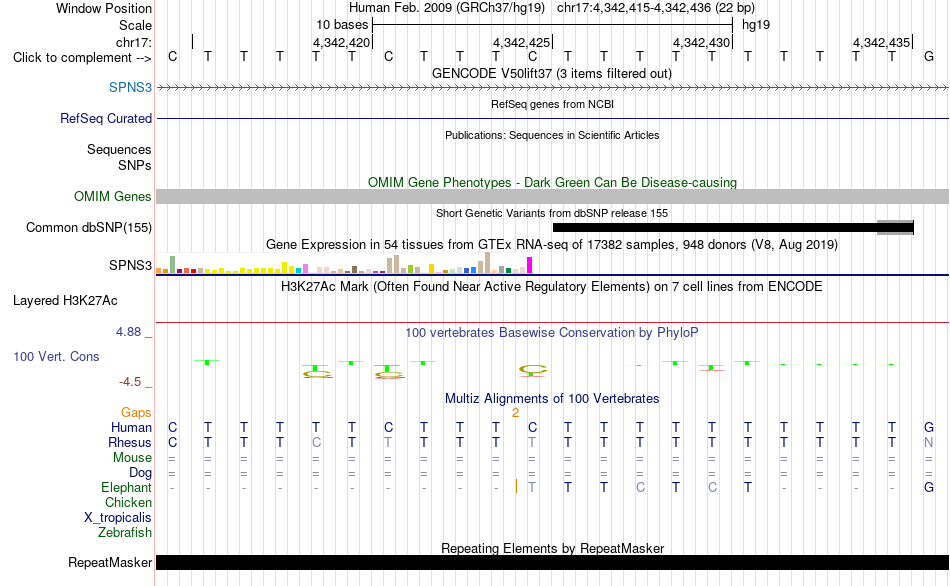This screenshot has height=586, width=950.
Task: Open the OMIM Genes track label
Action: (112, 196)
